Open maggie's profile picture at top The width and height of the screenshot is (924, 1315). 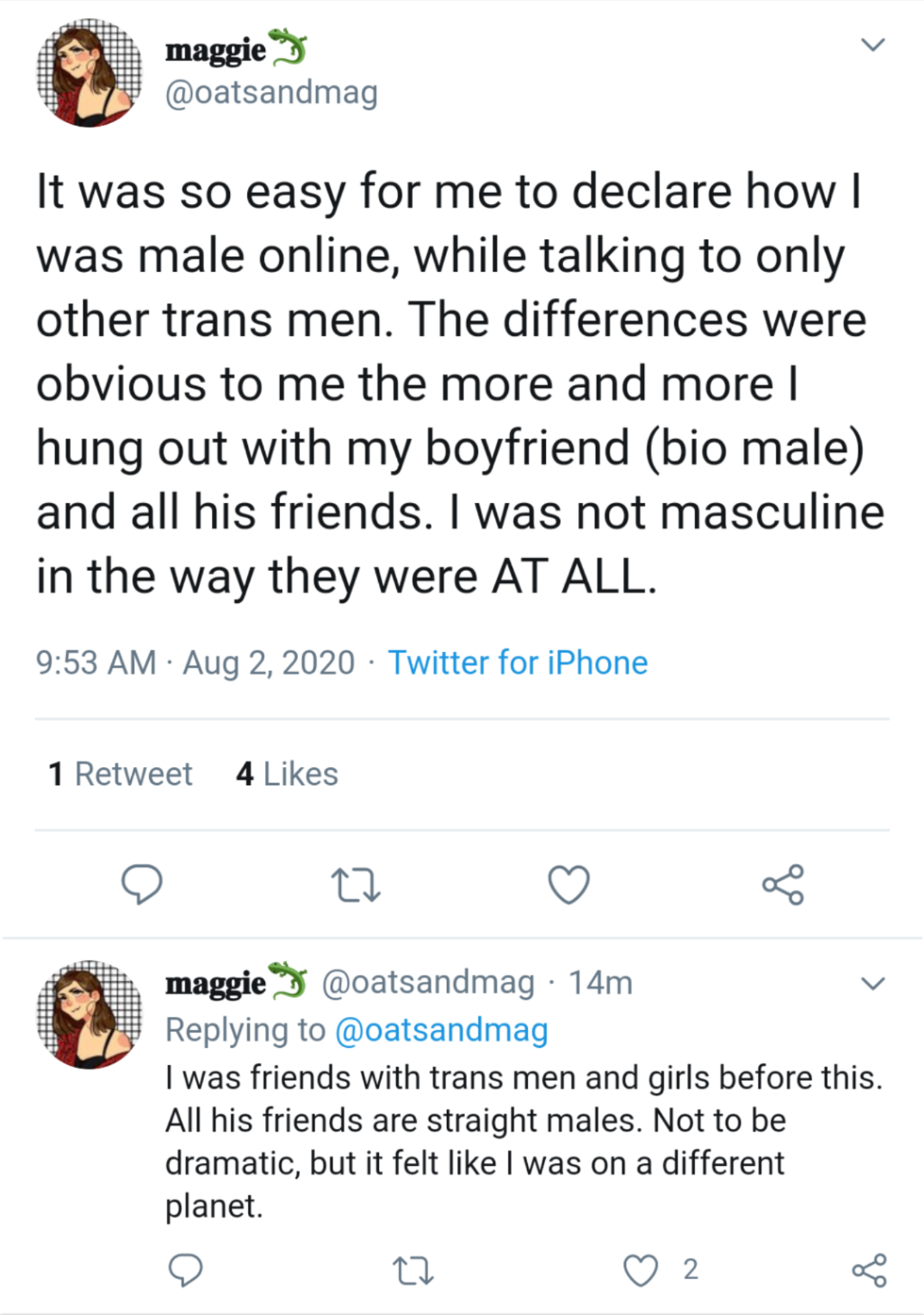pyautogui.click(x=89, y=73)
